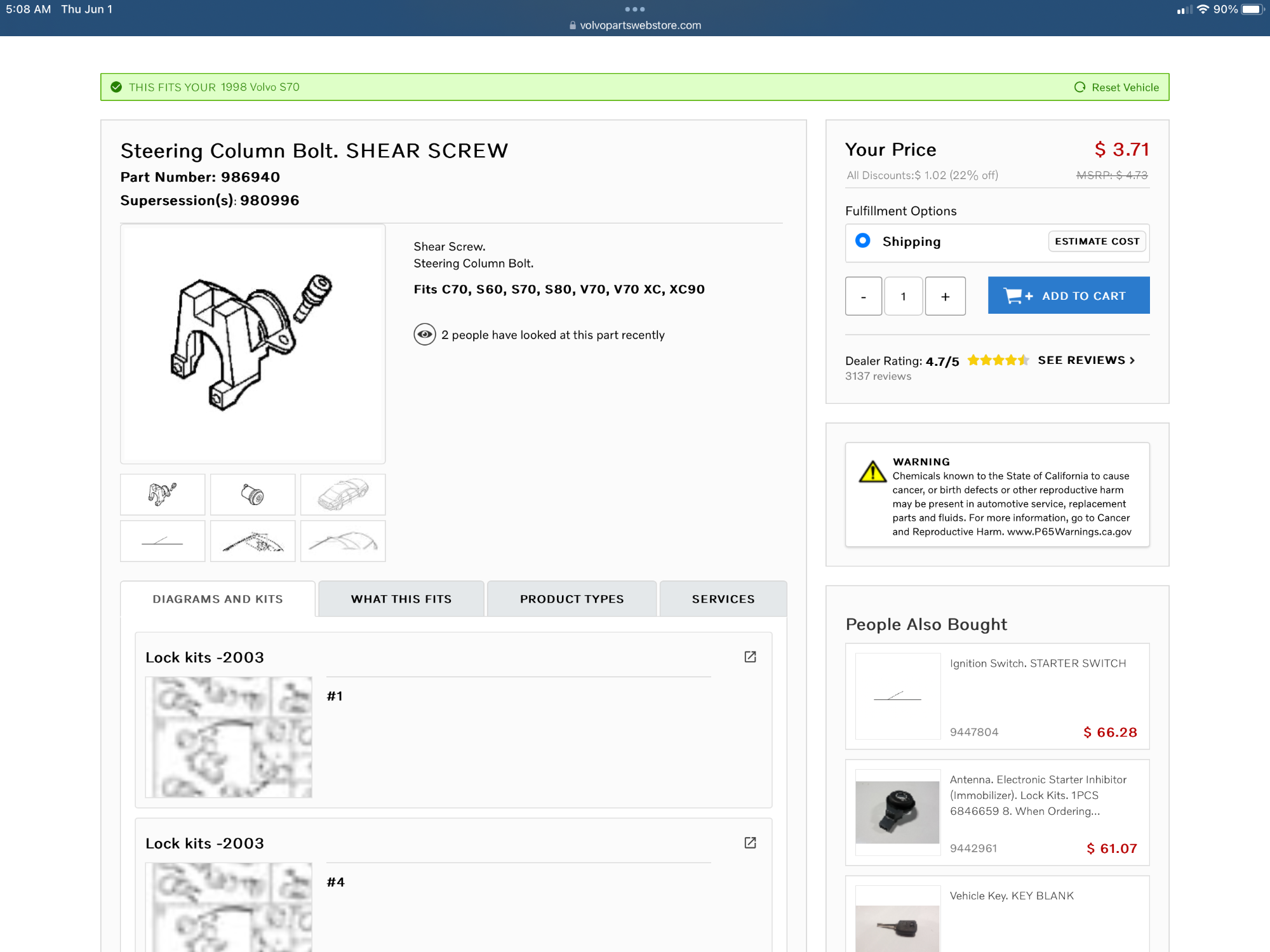Click the Estimate Cost button

coord(1097,241)
